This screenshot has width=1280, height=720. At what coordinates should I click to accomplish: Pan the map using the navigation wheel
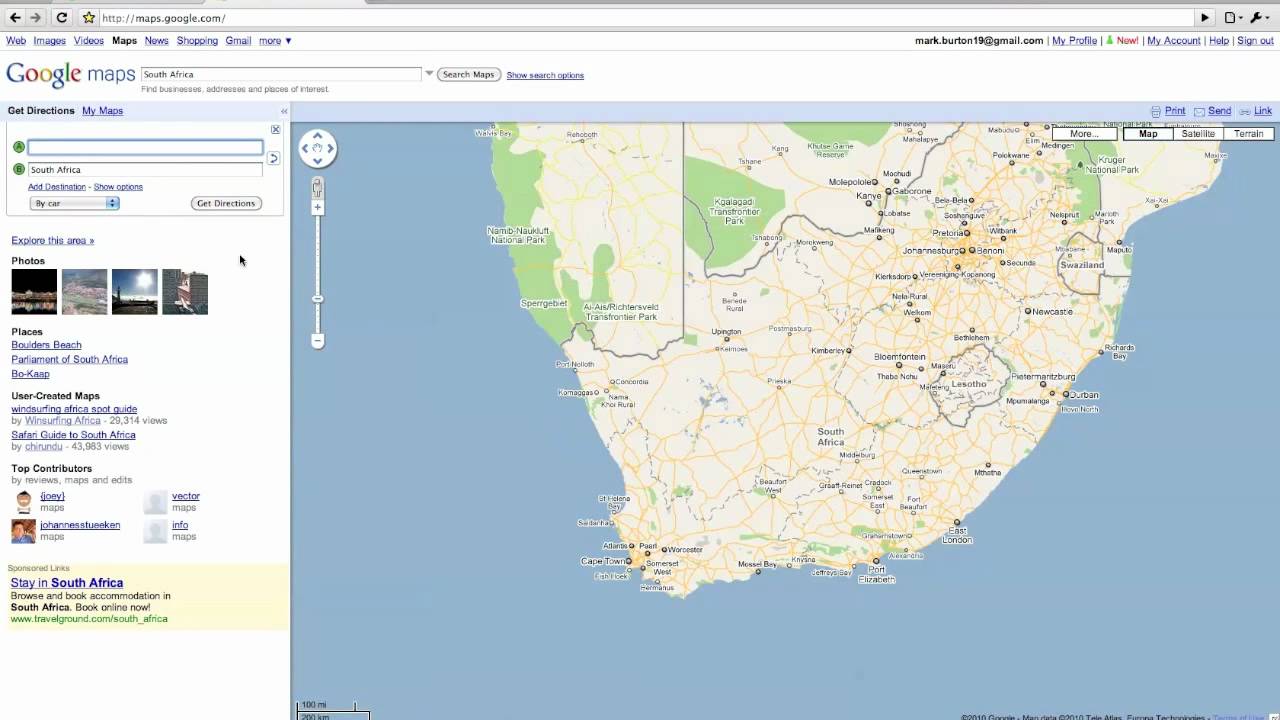click(x=318, y=148)
